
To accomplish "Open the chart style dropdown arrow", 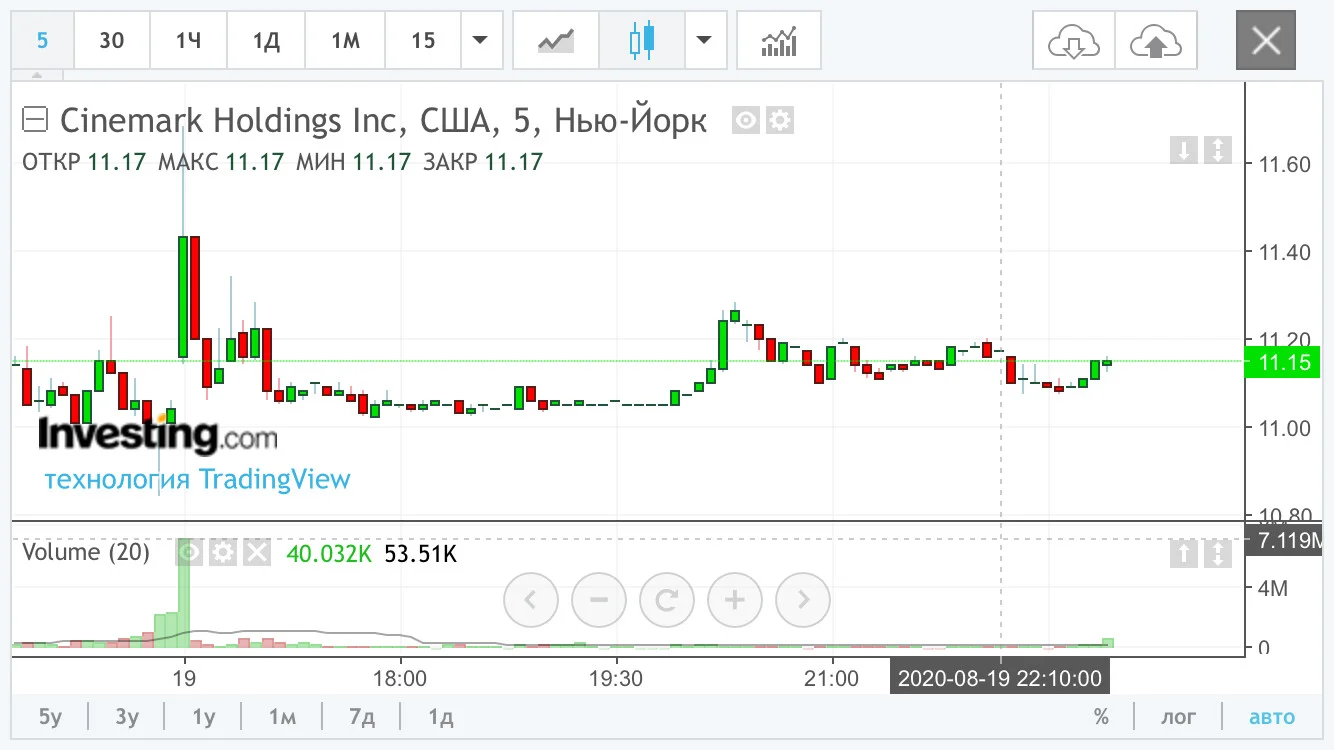I will pyautogui.click(x=705, y=41).
